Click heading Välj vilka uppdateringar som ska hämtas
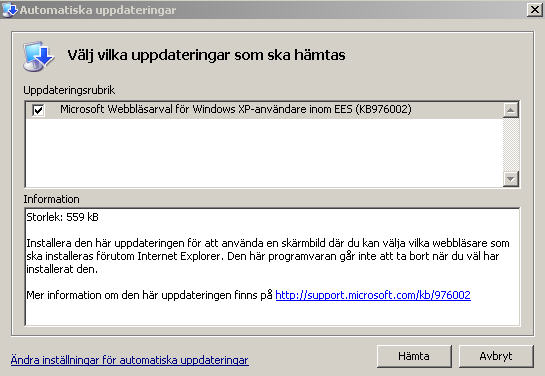545x376 pixels. tap(206, 55)
